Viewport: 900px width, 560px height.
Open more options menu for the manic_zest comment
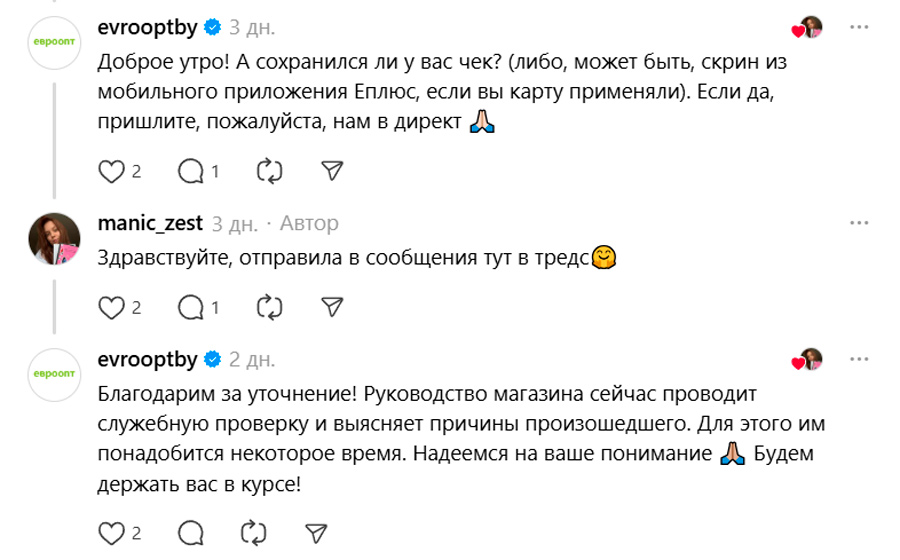[x=858, y=222]
